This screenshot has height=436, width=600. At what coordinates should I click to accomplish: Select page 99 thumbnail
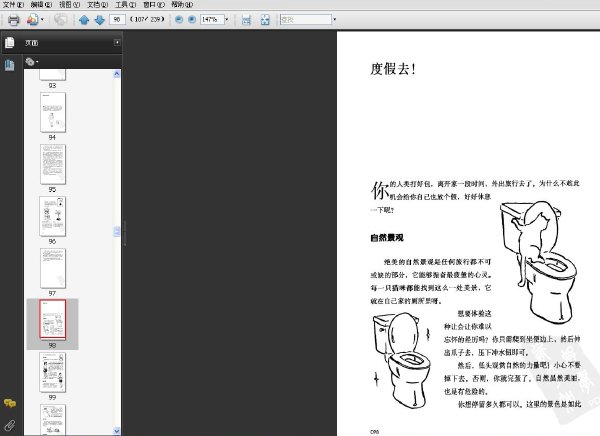pyautogui.click(x=53, y=372)
